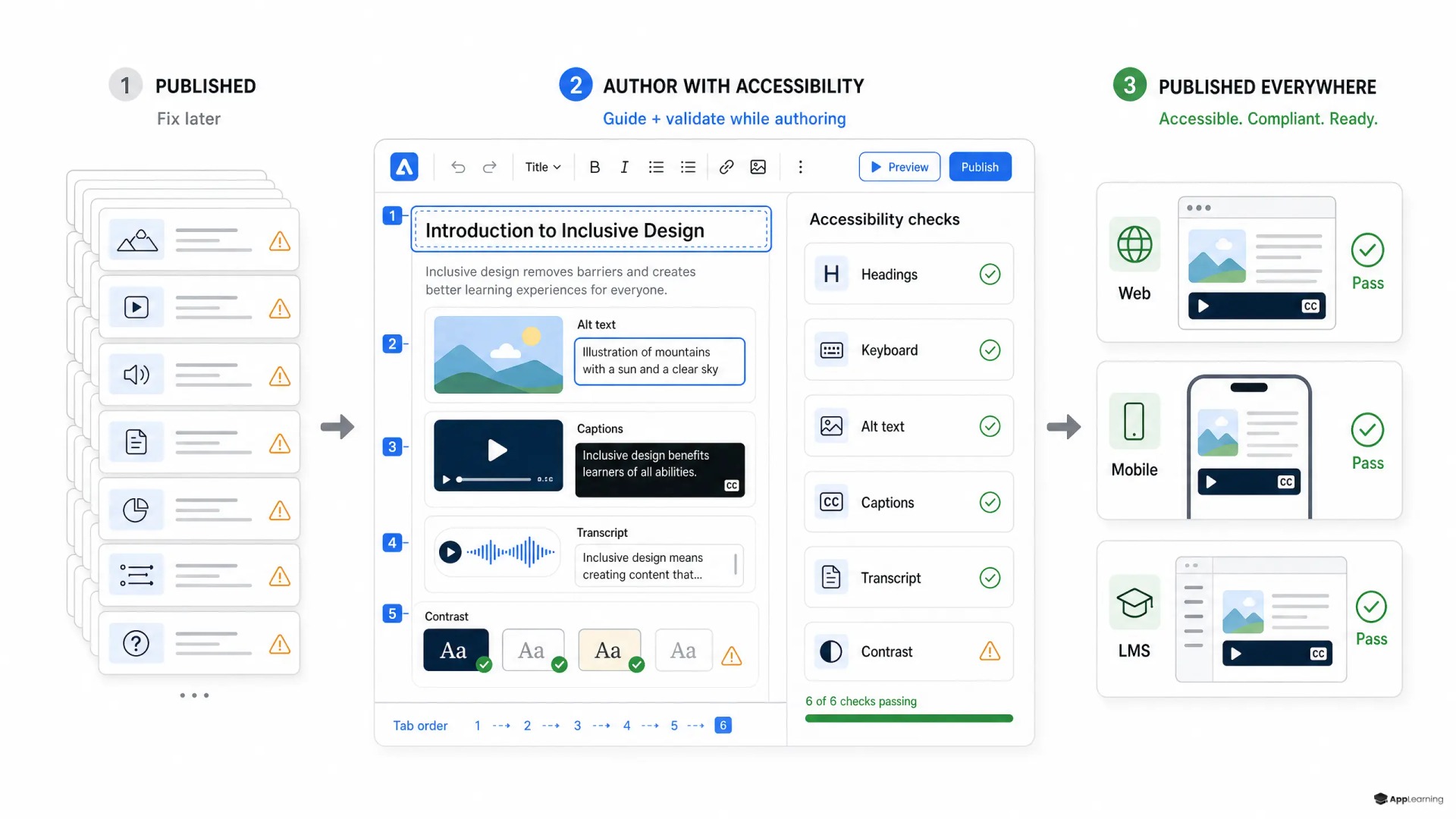Click the Contrast warning triangle in checks
The width and height of the screenshot is (1456, 819).
pos(990,651)
